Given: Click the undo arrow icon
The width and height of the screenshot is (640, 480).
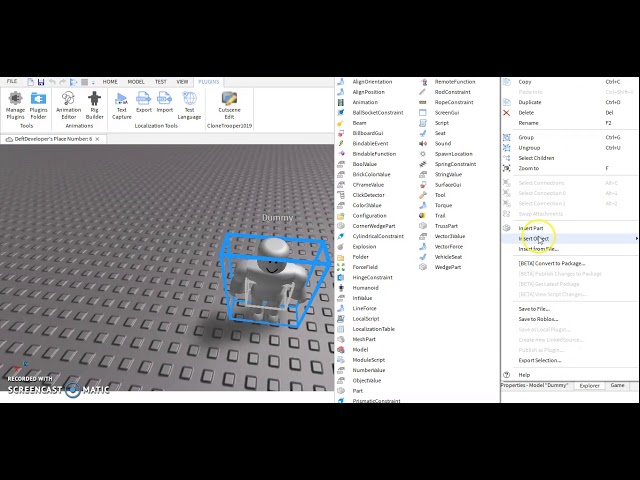Looking at the screenshot, I should 52,82.
